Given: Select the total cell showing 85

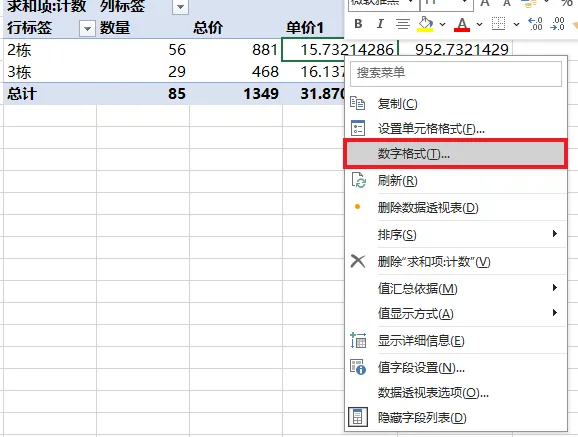Looking at the screenshot, I should pyautogui.click(x=143, y=94).
